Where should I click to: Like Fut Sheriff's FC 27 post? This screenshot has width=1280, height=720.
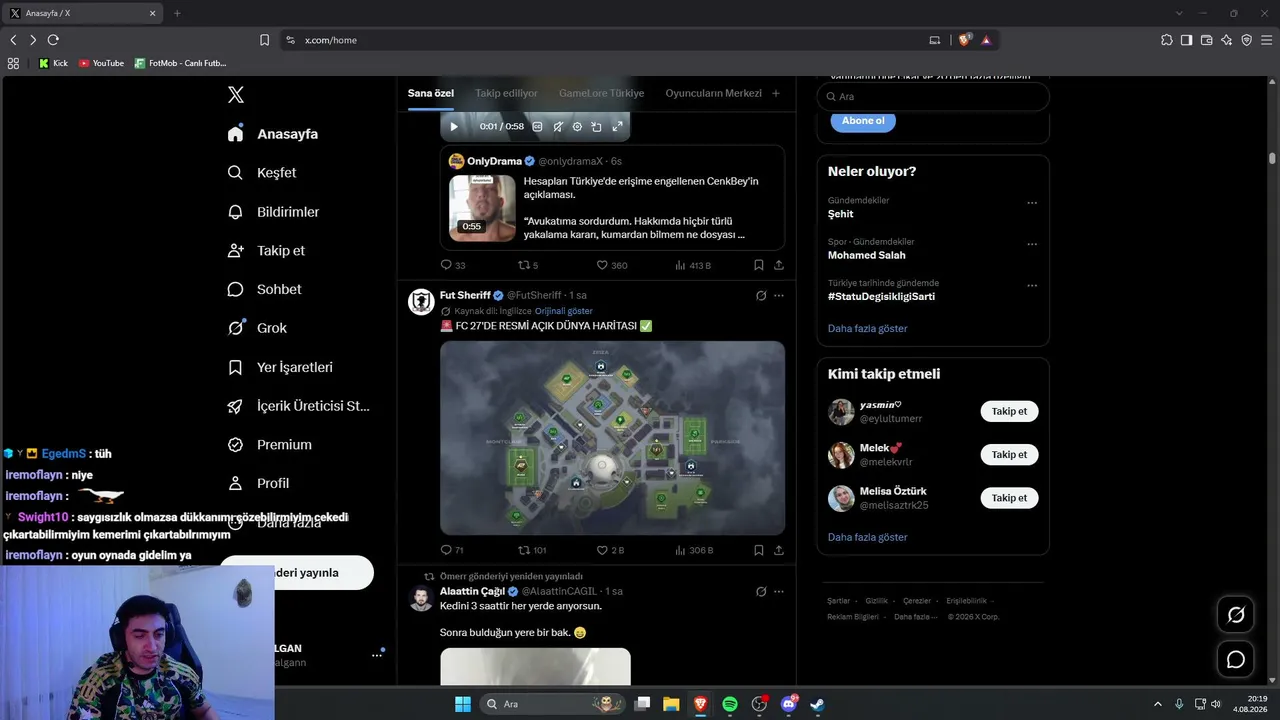[610, 550]
